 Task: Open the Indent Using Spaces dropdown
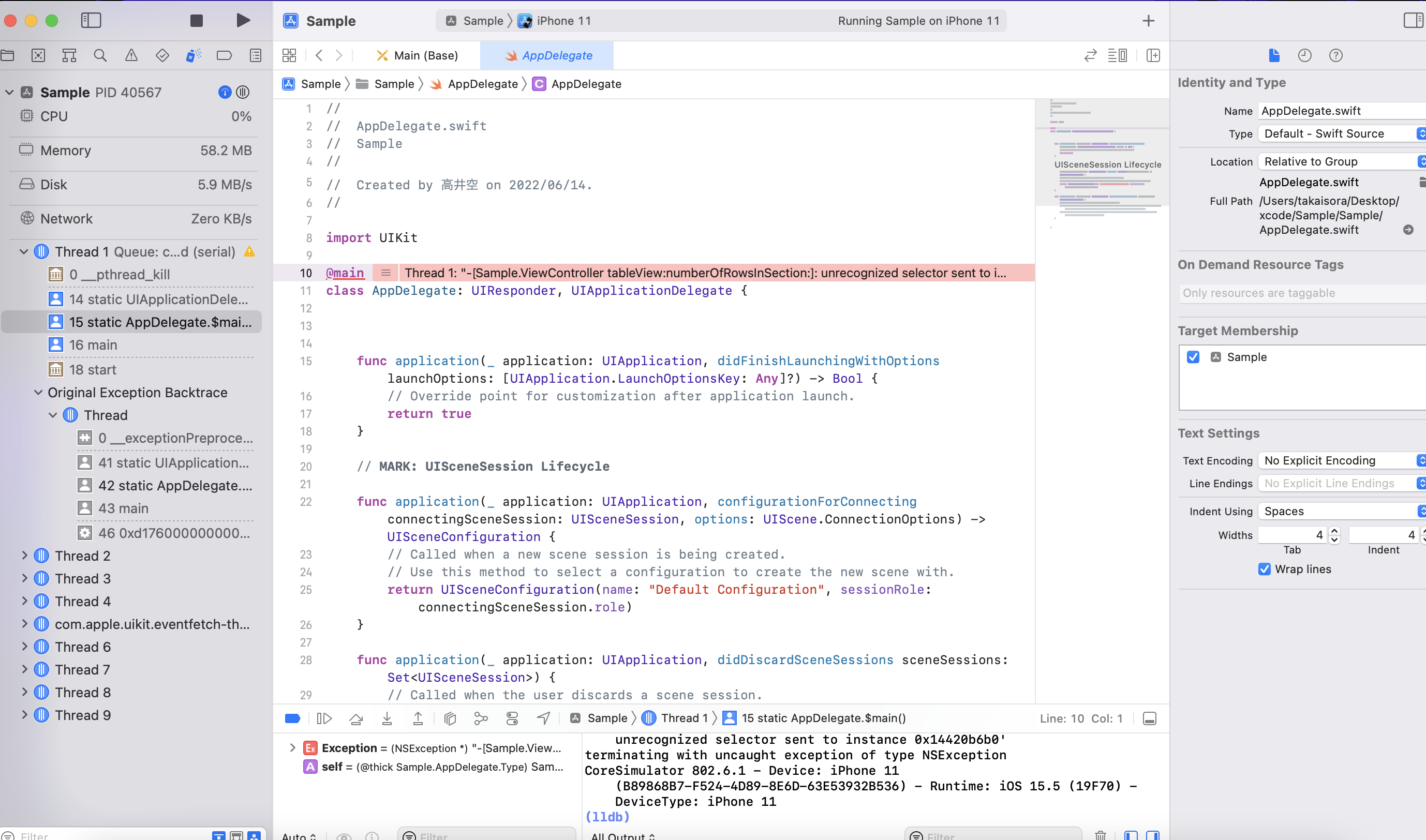tap(1343, 511)
